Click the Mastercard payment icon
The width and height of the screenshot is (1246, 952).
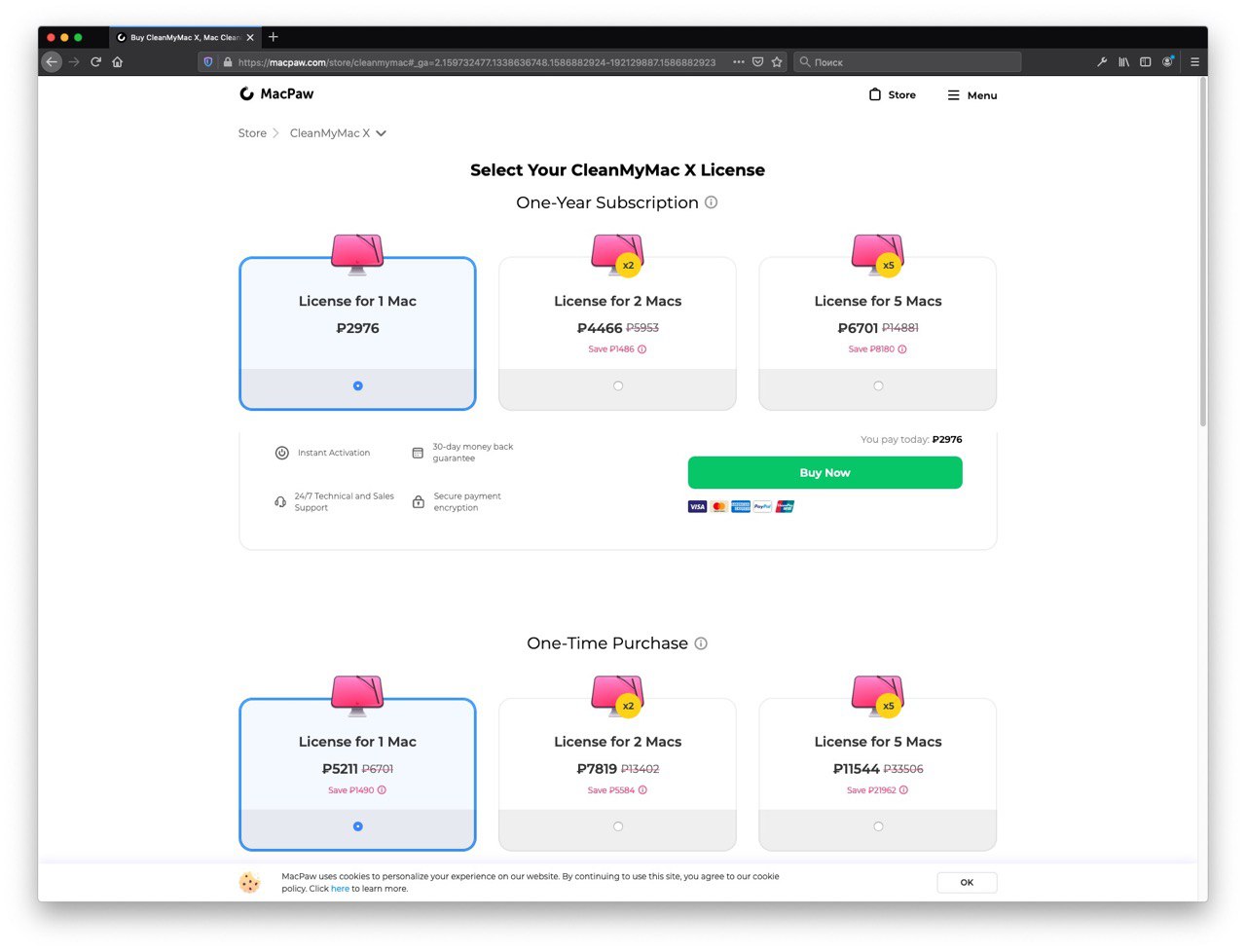click(x=719, y=506)
